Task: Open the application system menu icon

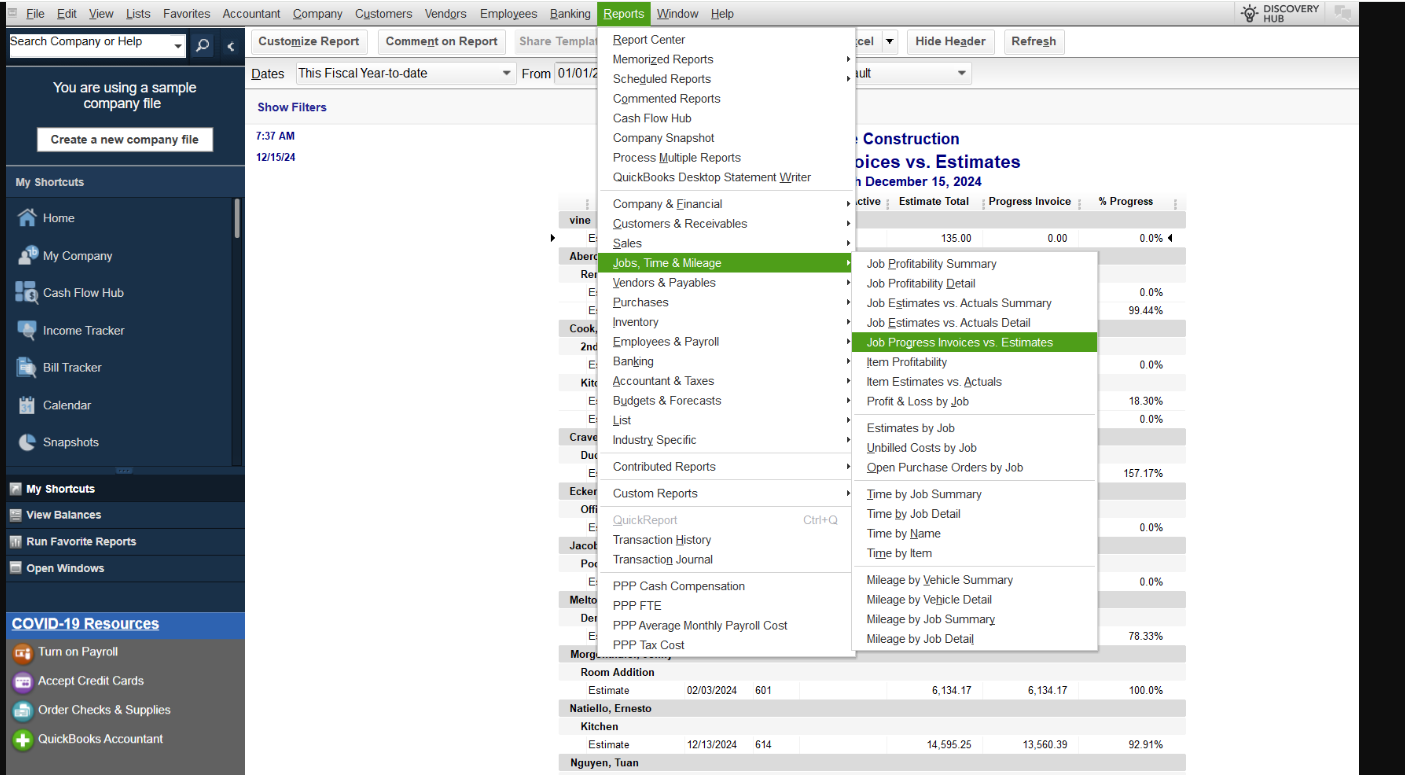Action: click(13, 13)
